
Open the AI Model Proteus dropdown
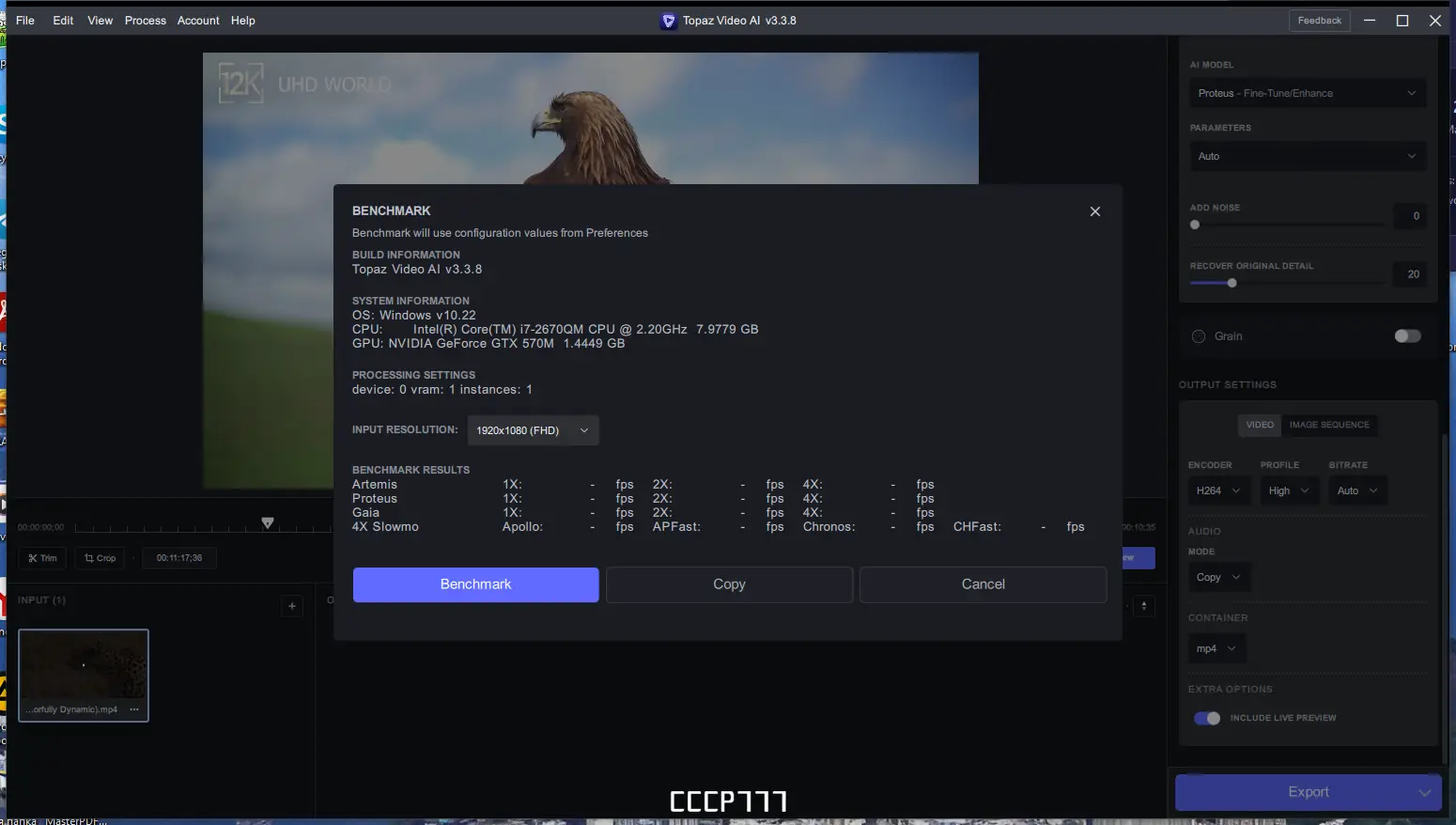pos(1307,93)
